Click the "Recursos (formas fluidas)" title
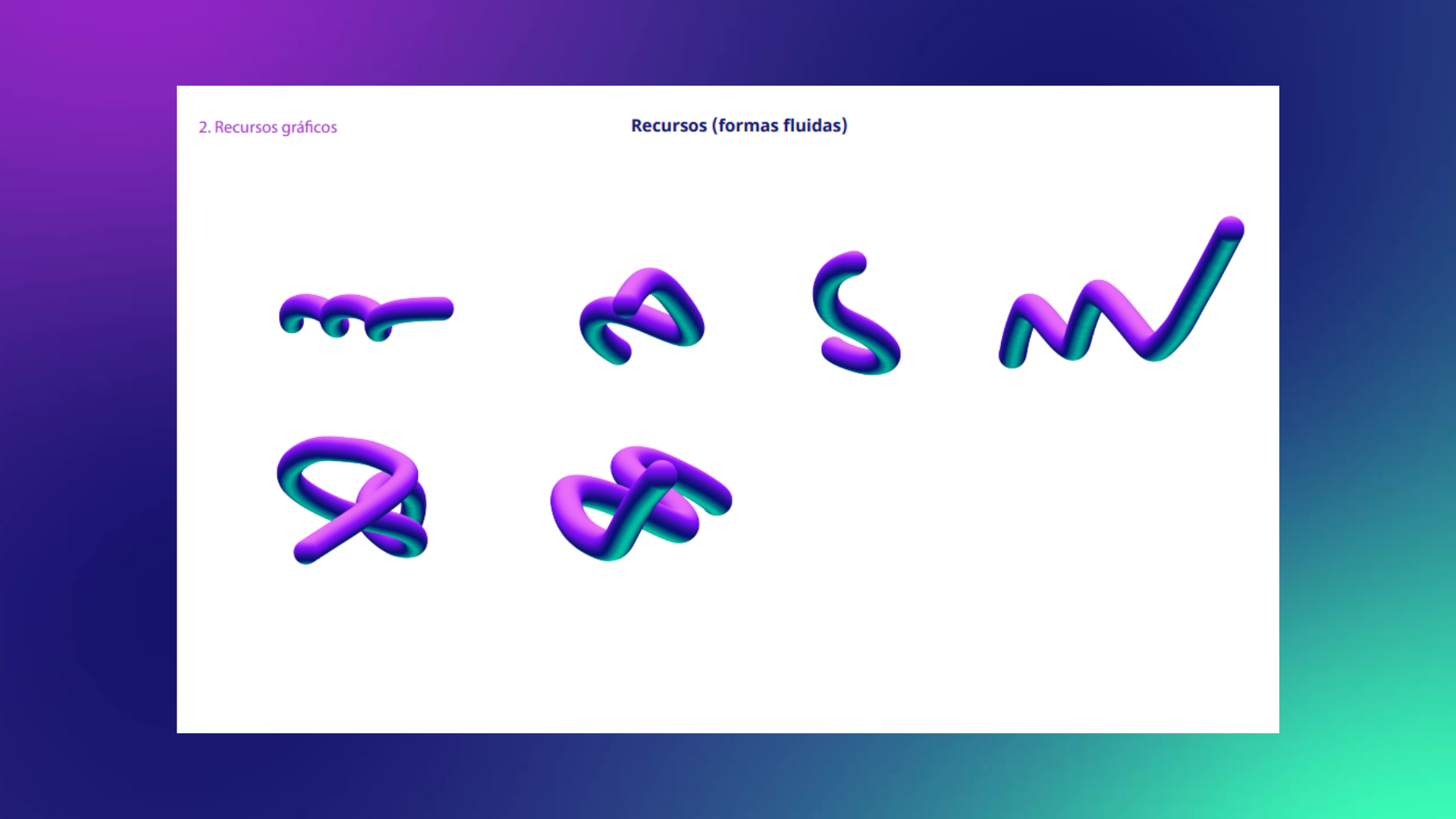This screenshot has width=1456, height=819. 739,125
